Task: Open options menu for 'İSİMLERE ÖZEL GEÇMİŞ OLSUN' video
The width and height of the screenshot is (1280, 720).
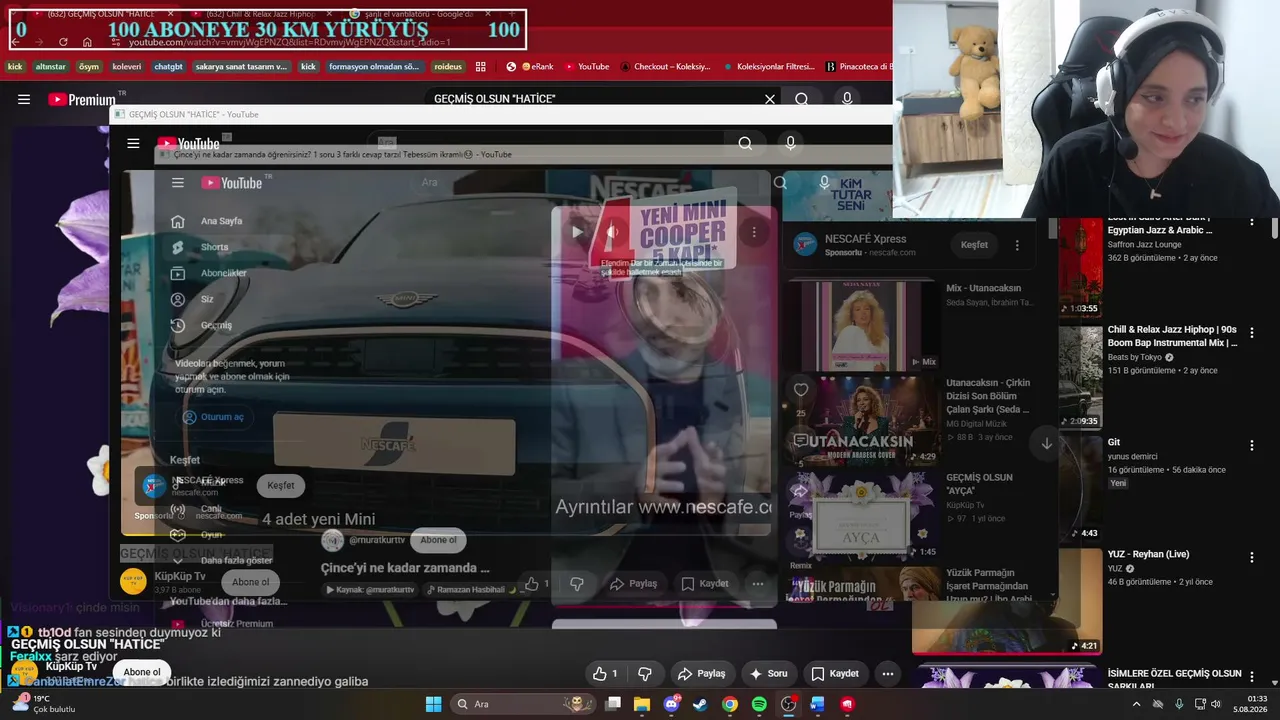Action: click(1251, 677)
